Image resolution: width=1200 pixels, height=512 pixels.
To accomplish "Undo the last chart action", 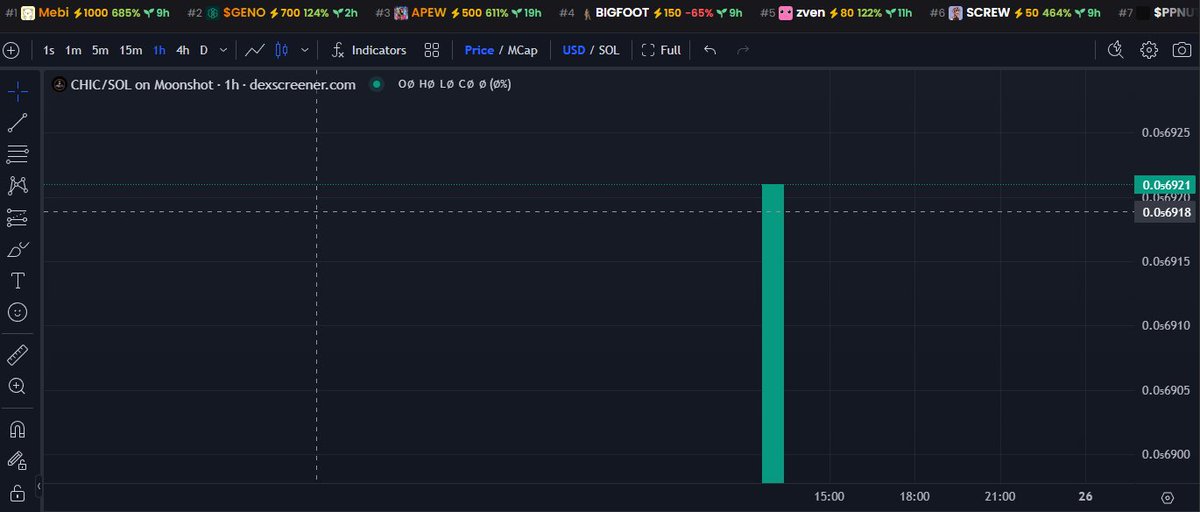I will [710, 50].
